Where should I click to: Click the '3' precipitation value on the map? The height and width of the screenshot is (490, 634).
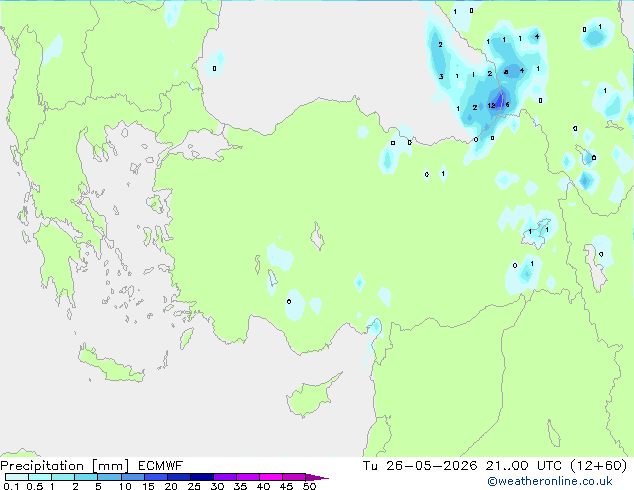point(441,76)
